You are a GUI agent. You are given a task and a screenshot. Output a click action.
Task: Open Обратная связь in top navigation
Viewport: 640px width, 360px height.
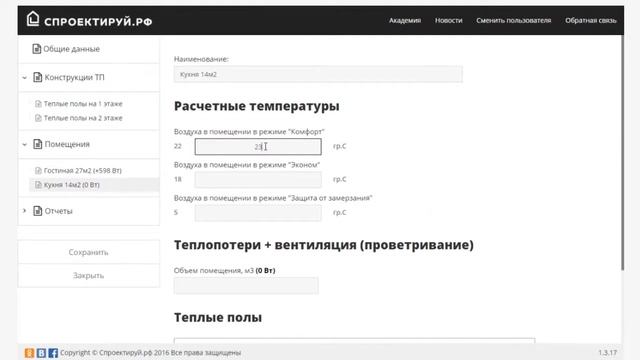pos(591,20)
